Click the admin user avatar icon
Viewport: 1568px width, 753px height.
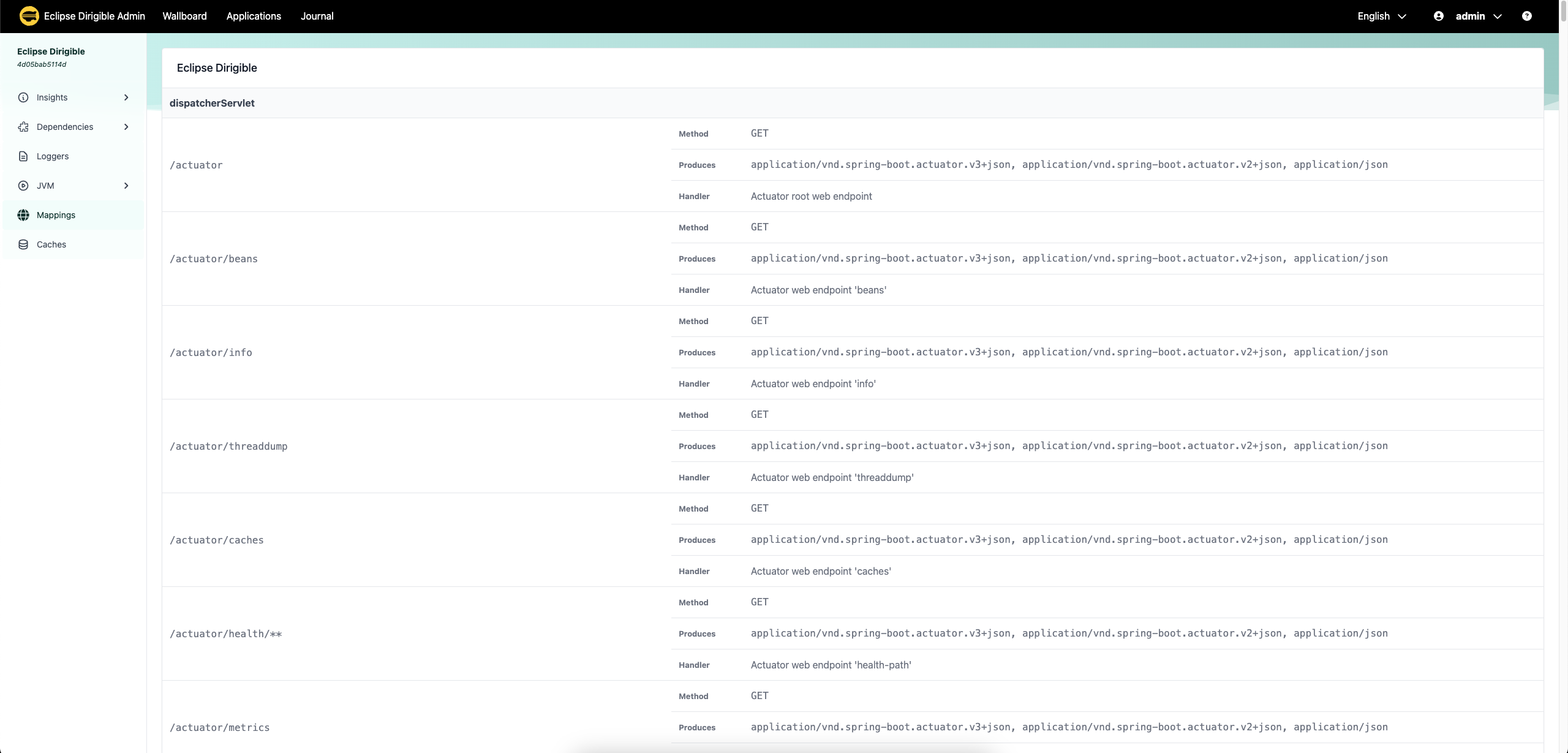click(x=1439, y=16)
